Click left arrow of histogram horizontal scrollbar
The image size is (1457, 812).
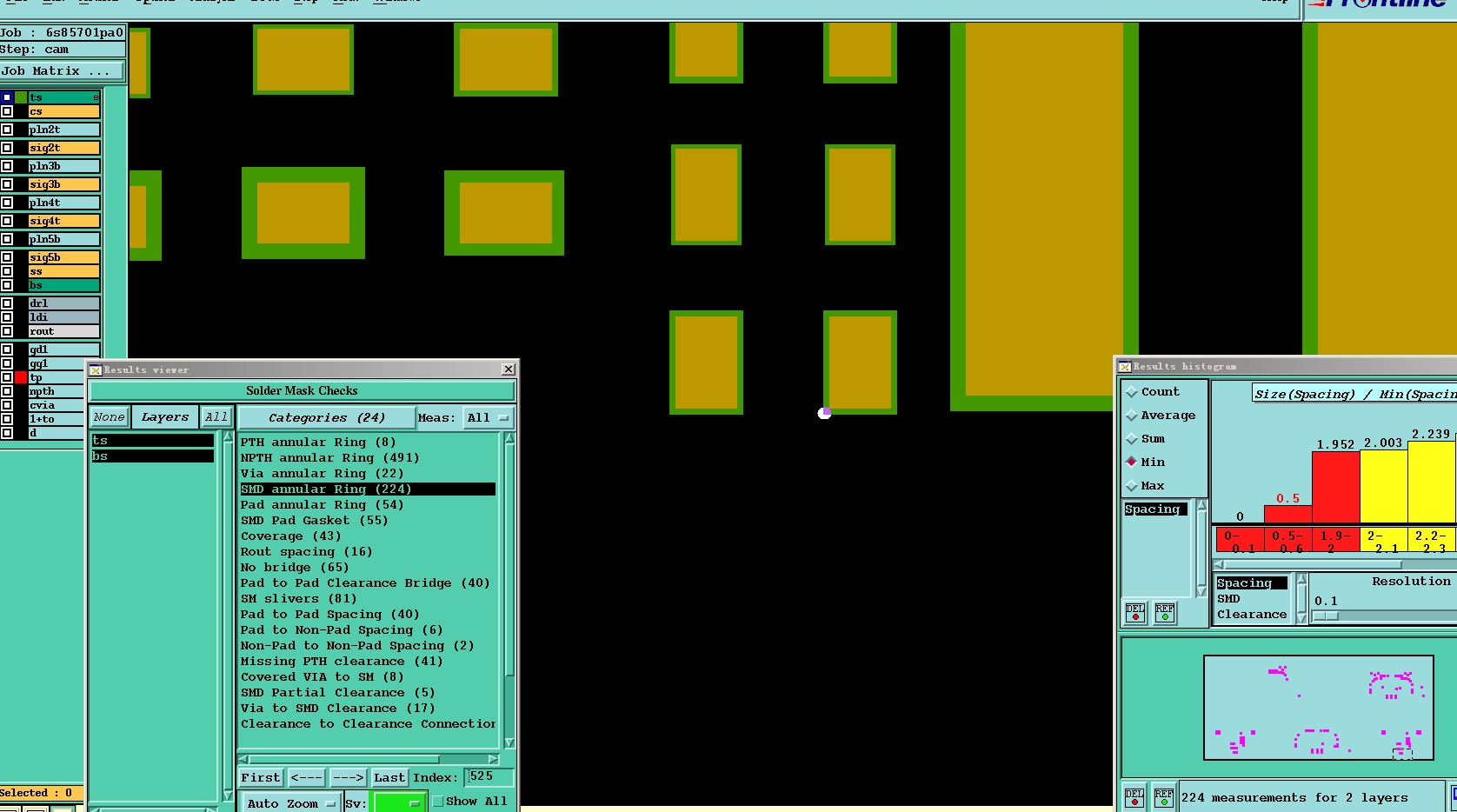pyautogui.click(x=1219, y=564)
